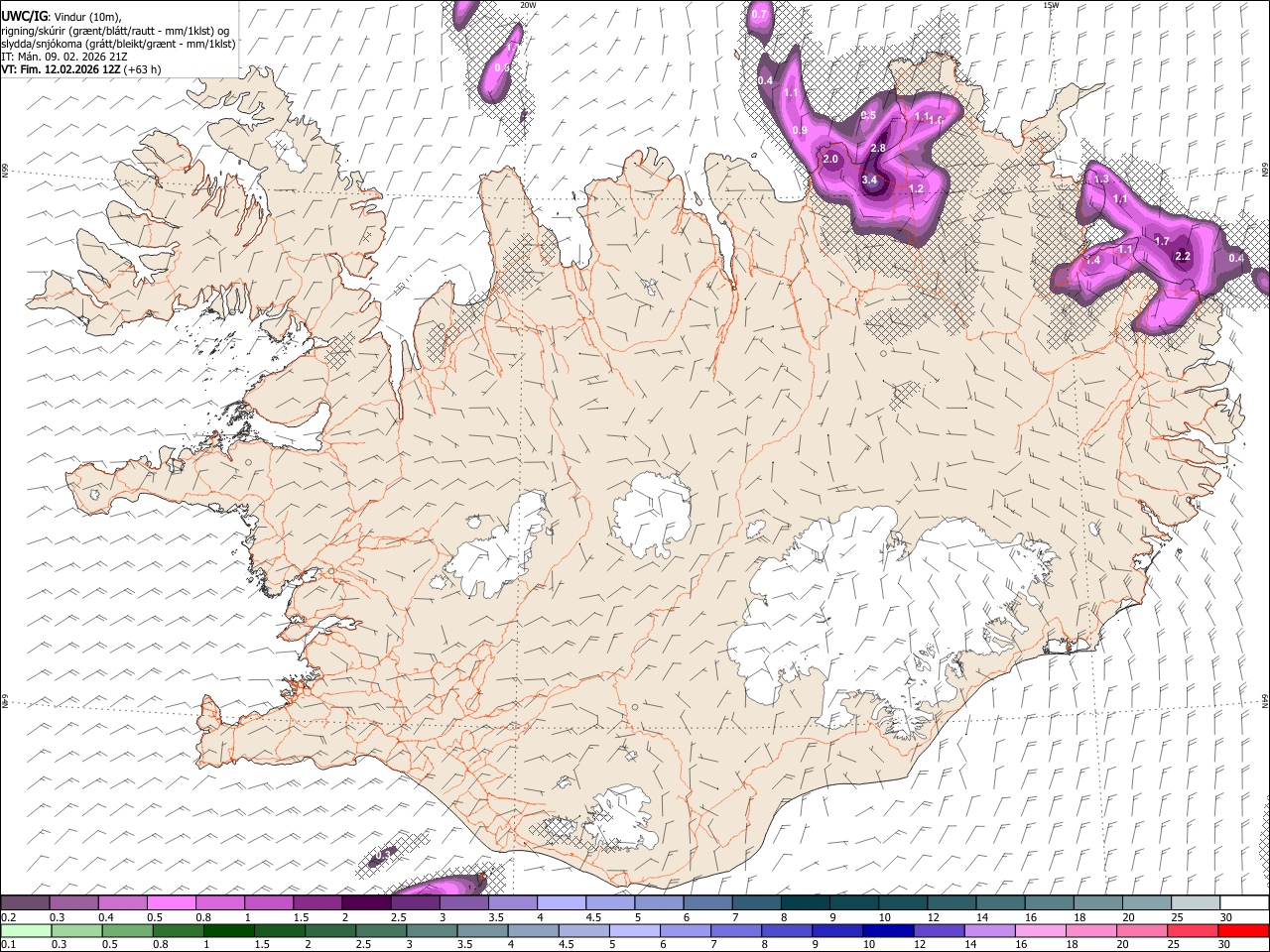Click the 2.8 precipitation value on the map
This screenshot has height=952, width=1270.
(x=878, y=149)
